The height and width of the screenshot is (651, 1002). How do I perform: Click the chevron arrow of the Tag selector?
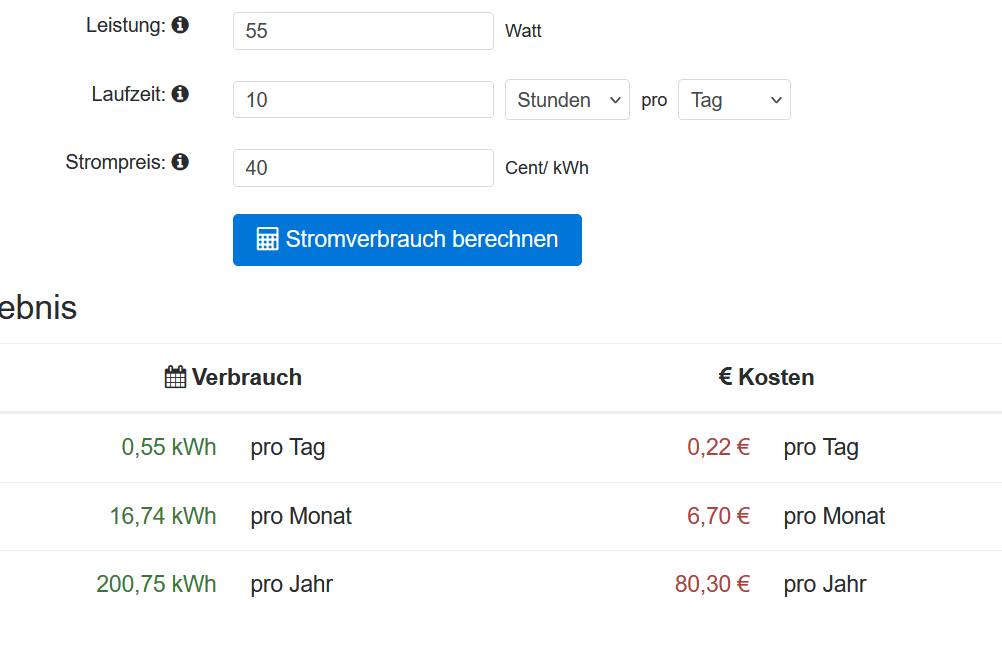click(x=776, y=100)
